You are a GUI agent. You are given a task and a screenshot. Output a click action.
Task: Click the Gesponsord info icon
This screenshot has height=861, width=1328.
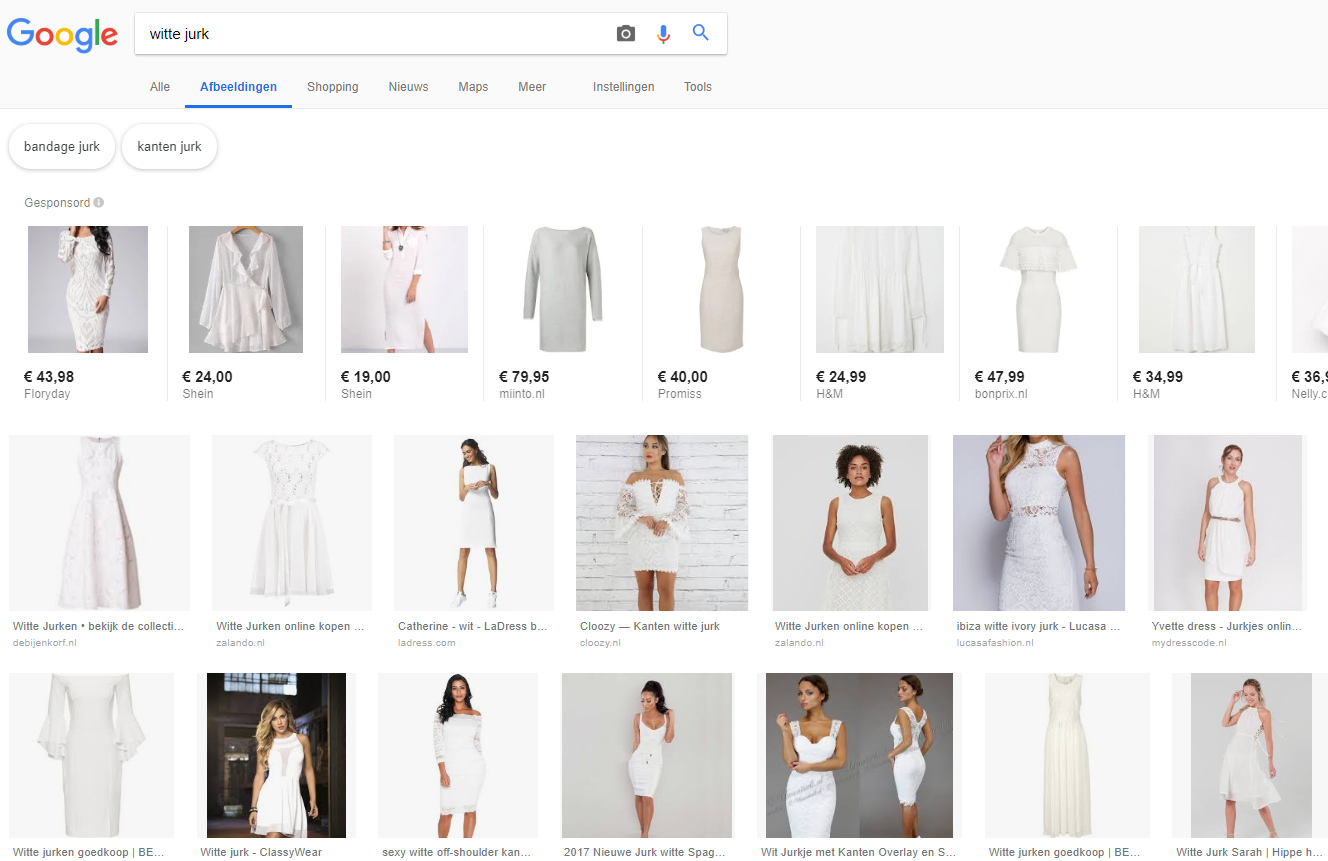99,203
